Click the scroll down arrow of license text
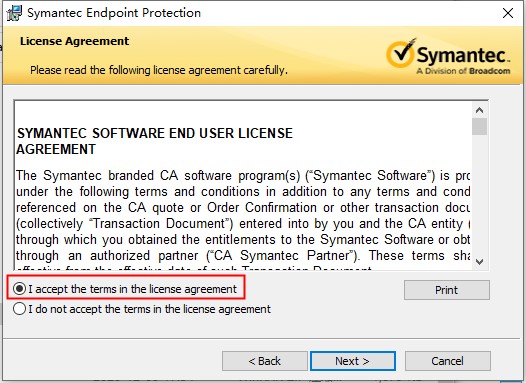Screen dimensions: 526x383 point(479,262)
